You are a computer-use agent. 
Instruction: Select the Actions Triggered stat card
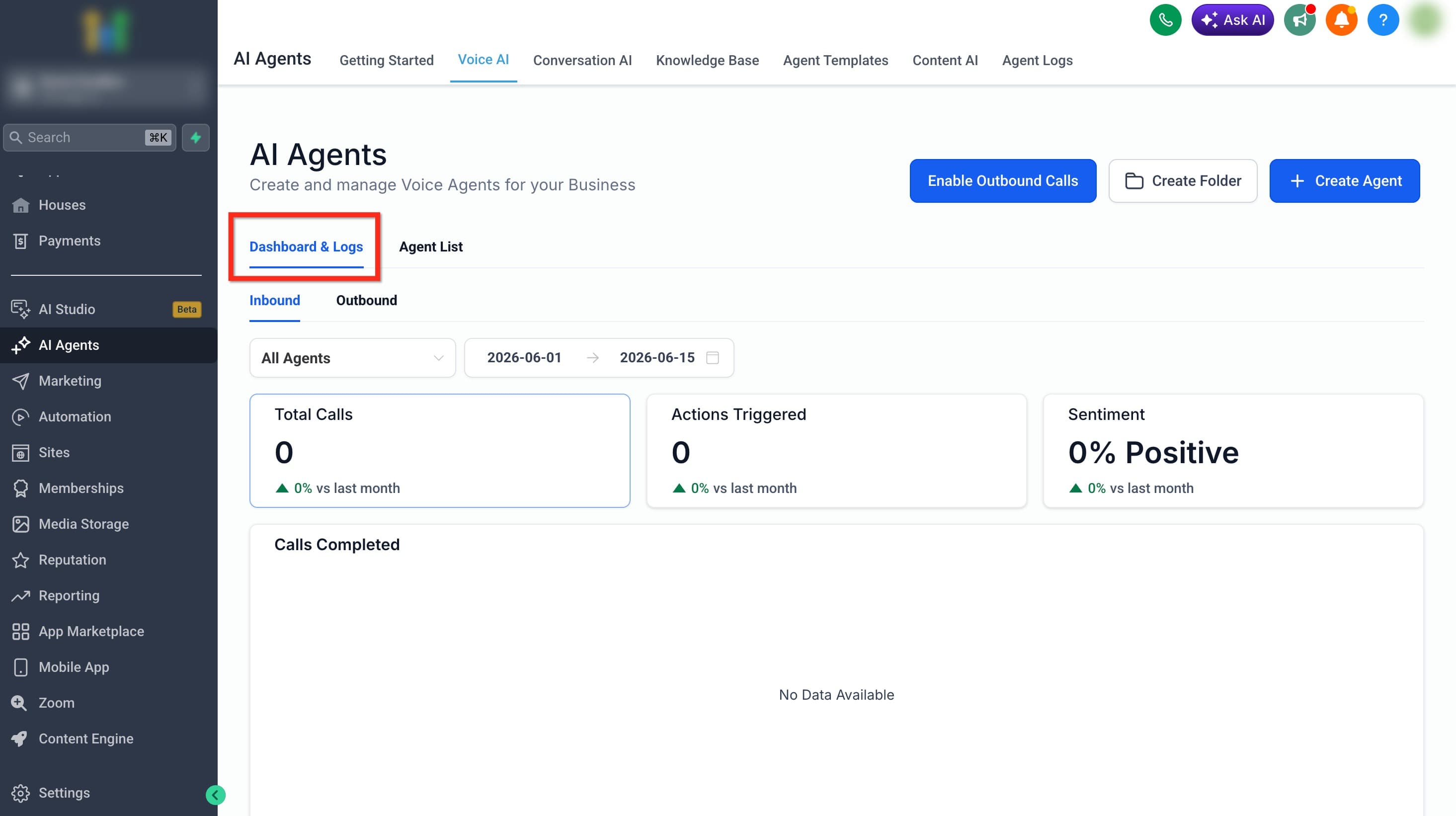[836, 451]
